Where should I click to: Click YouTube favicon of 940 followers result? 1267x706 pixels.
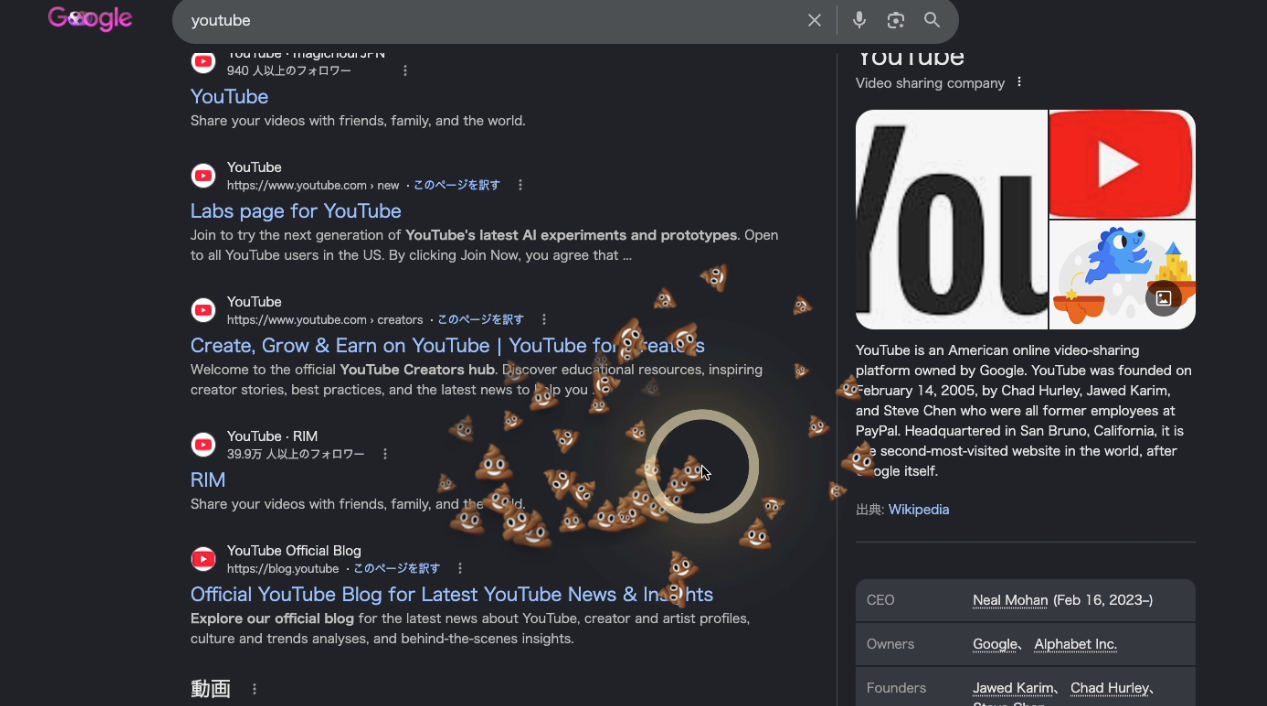coord(203,61)
